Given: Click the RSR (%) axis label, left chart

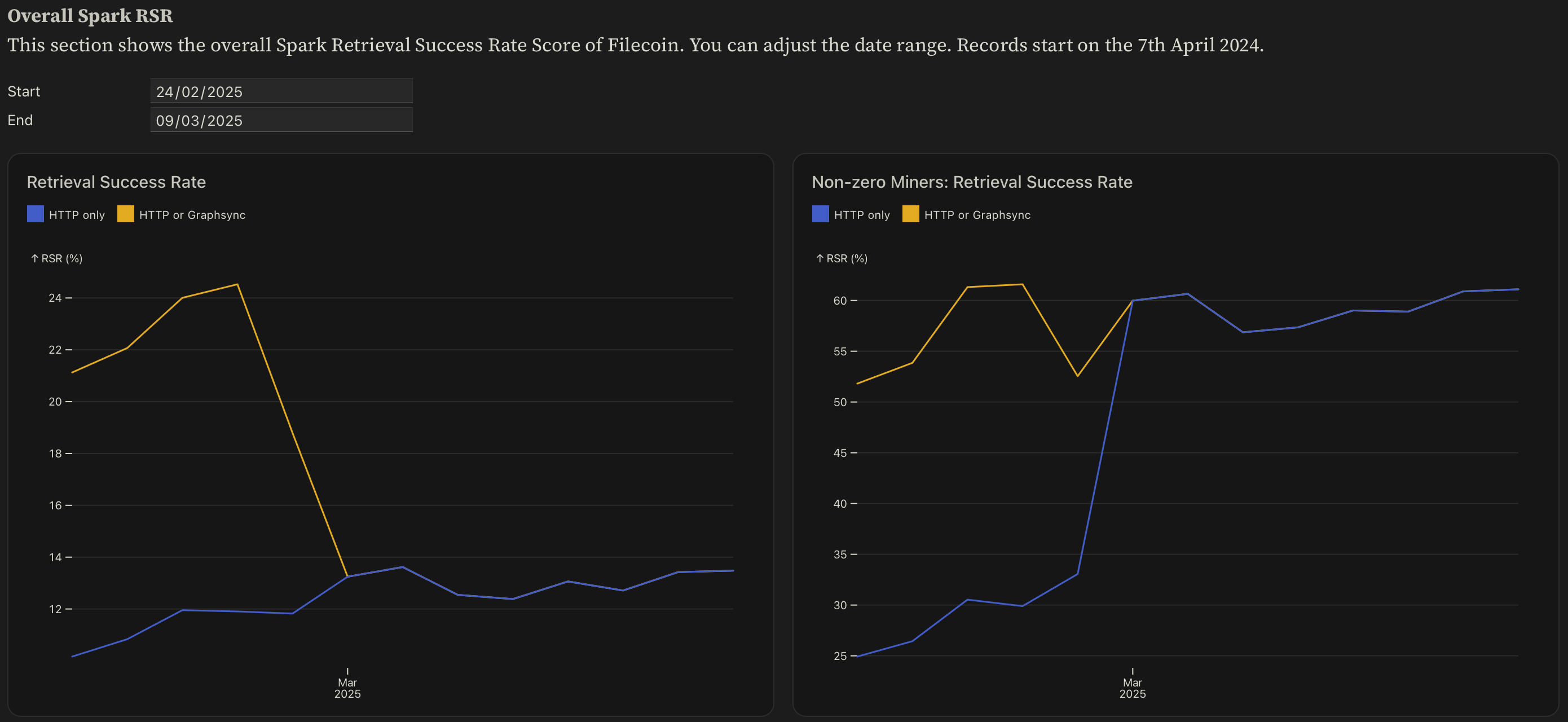Looking at the screenshot, I should (x=56, y=259).
